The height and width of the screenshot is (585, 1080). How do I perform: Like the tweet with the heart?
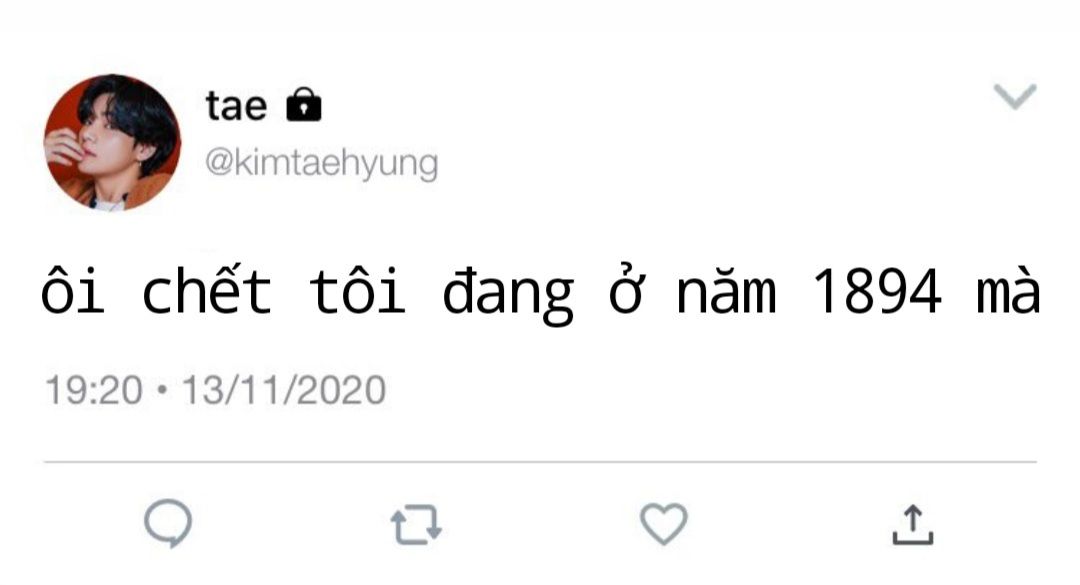tap(664, 524)
